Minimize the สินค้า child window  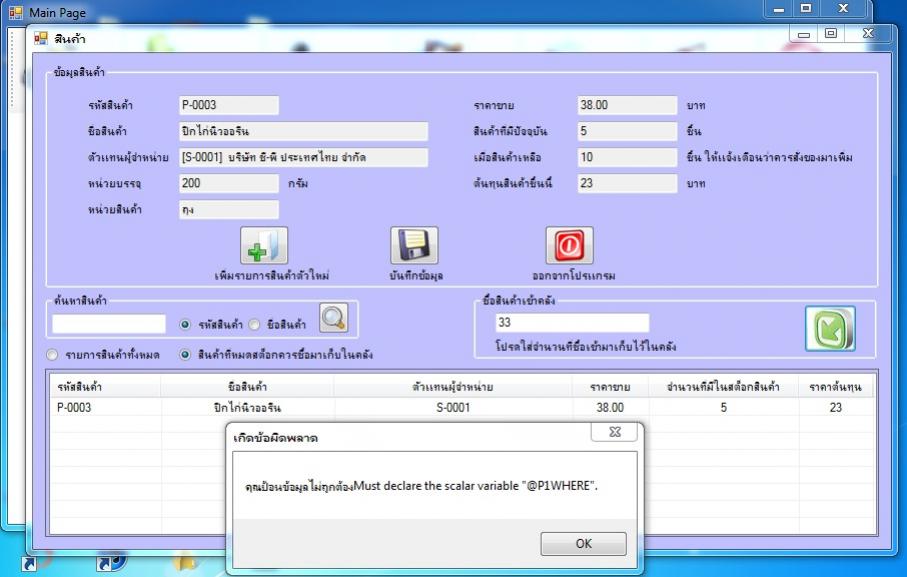point(803,34)
